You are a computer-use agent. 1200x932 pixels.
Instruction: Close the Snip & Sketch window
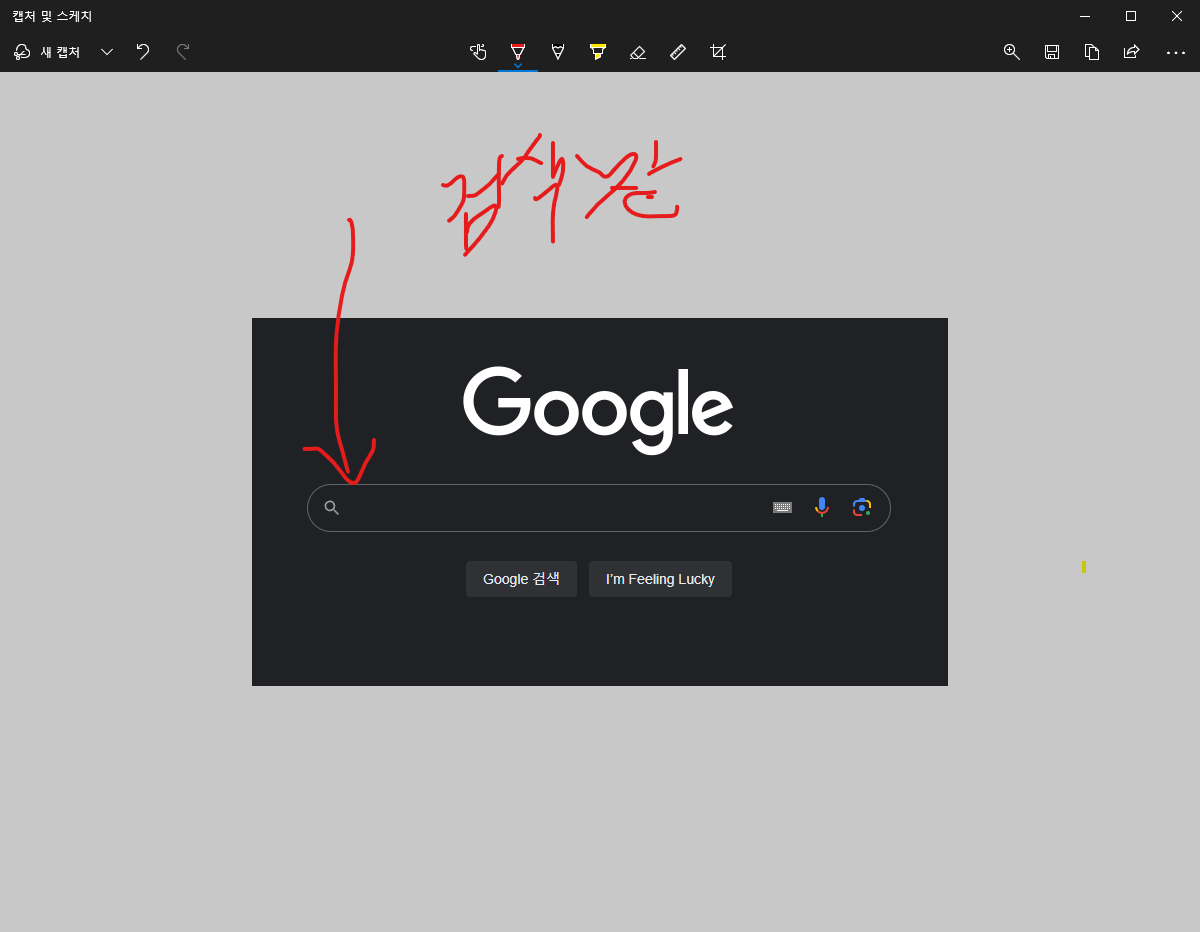pos(1177,16)
